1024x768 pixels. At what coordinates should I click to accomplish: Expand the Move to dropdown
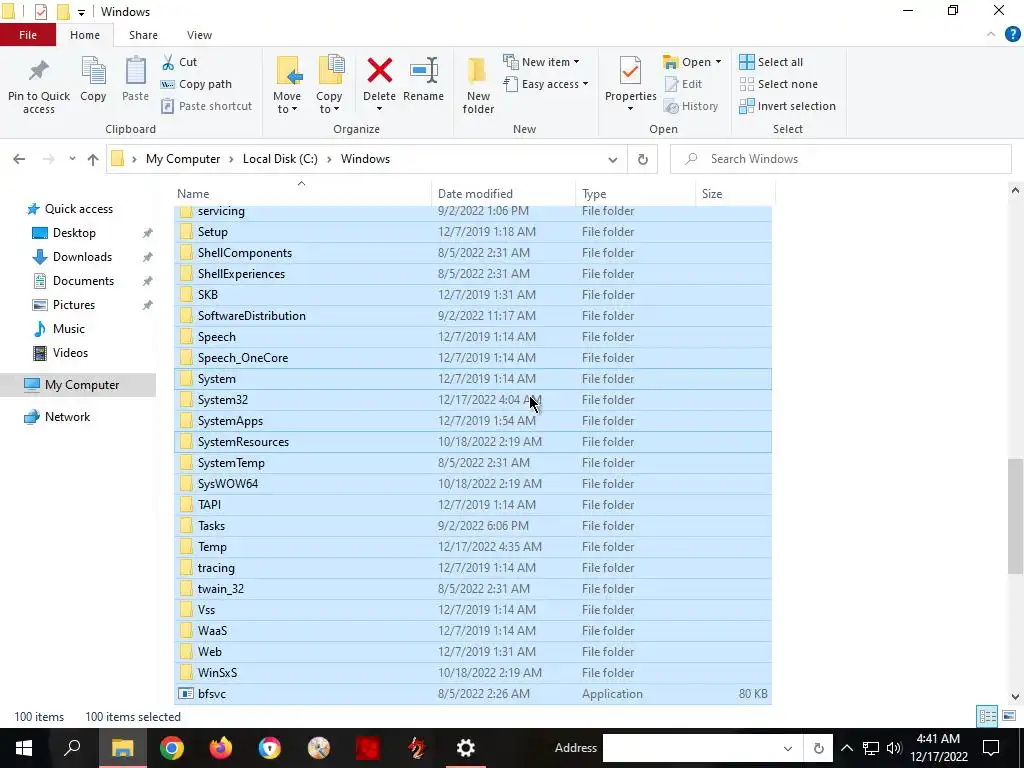pyautogui.click(x=287, y=103)
